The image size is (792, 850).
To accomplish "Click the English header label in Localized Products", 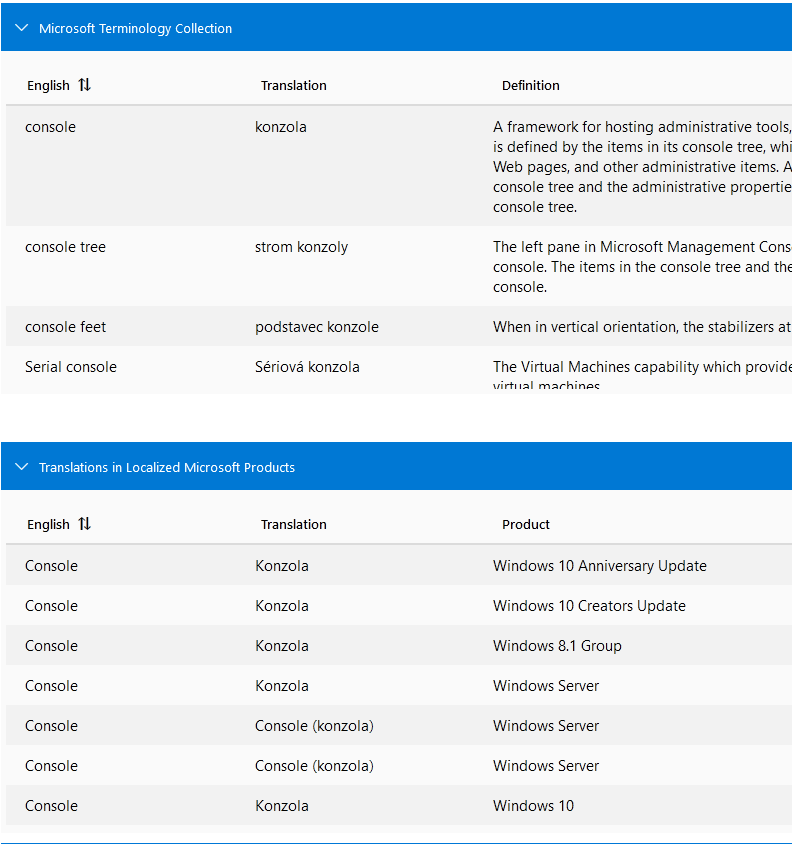I will (x=48, y=525).
